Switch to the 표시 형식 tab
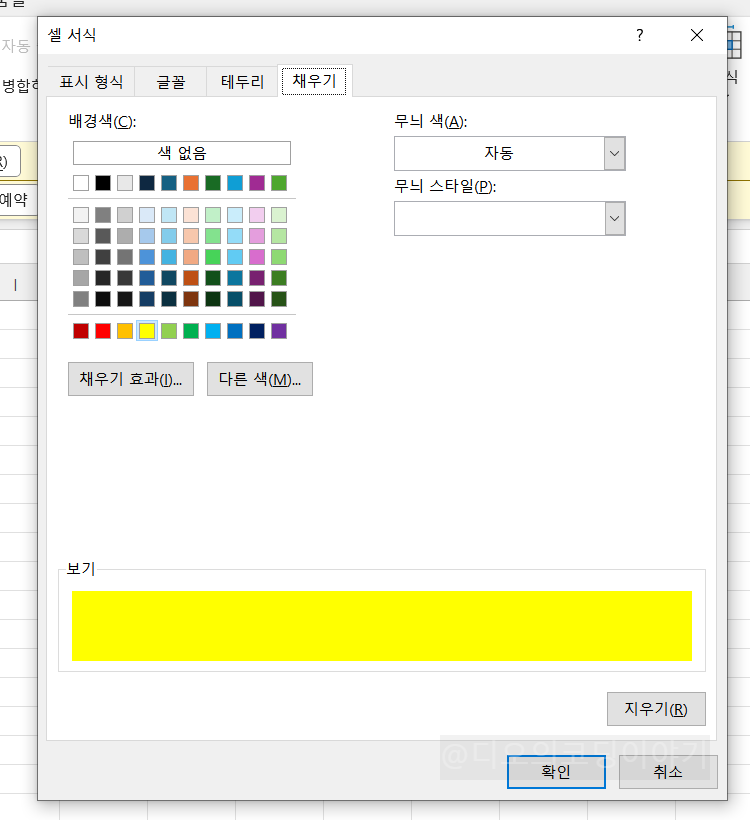Image resolution: width=750 pixels, height=820 pixels. pyautogui.click(x=91, y=82)
